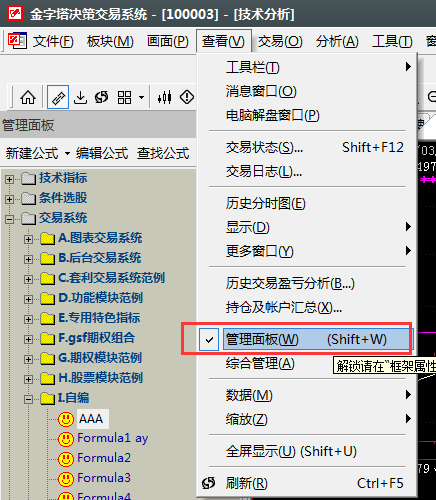Collapse the I.自编 tree node
This screenshot has width=436, height=500.
coord(28,399)
